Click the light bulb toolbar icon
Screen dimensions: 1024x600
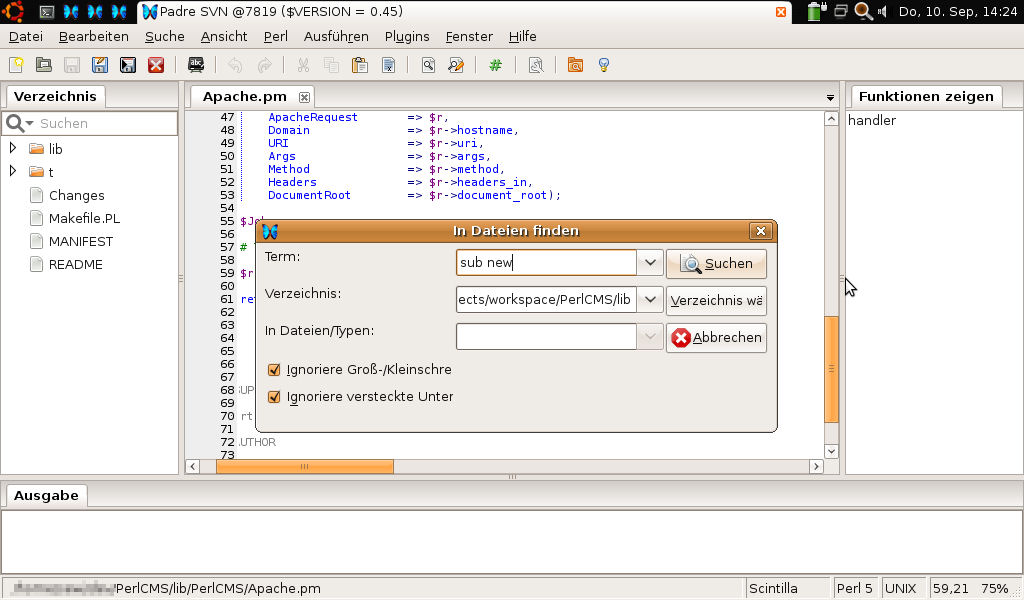click(x=603, y=65)
